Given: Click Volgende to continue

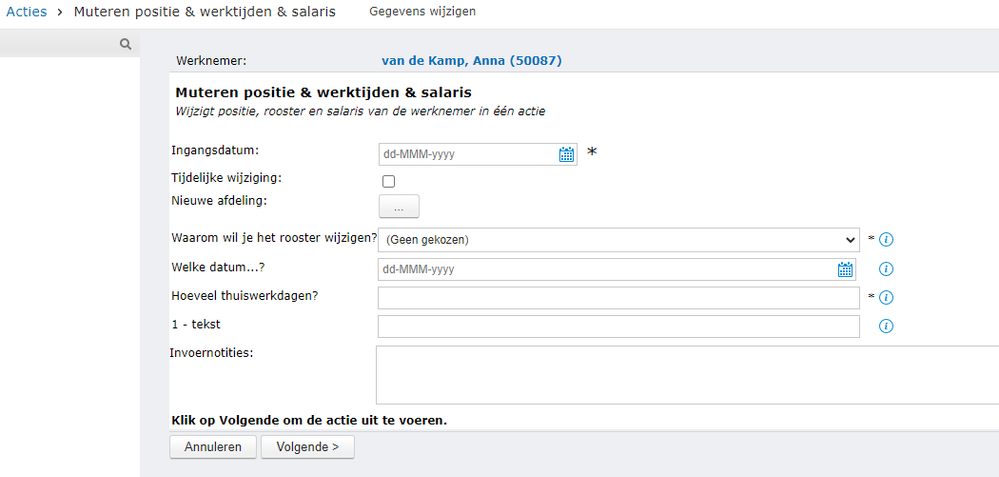Looking at the screenshot, I should 307,447.
